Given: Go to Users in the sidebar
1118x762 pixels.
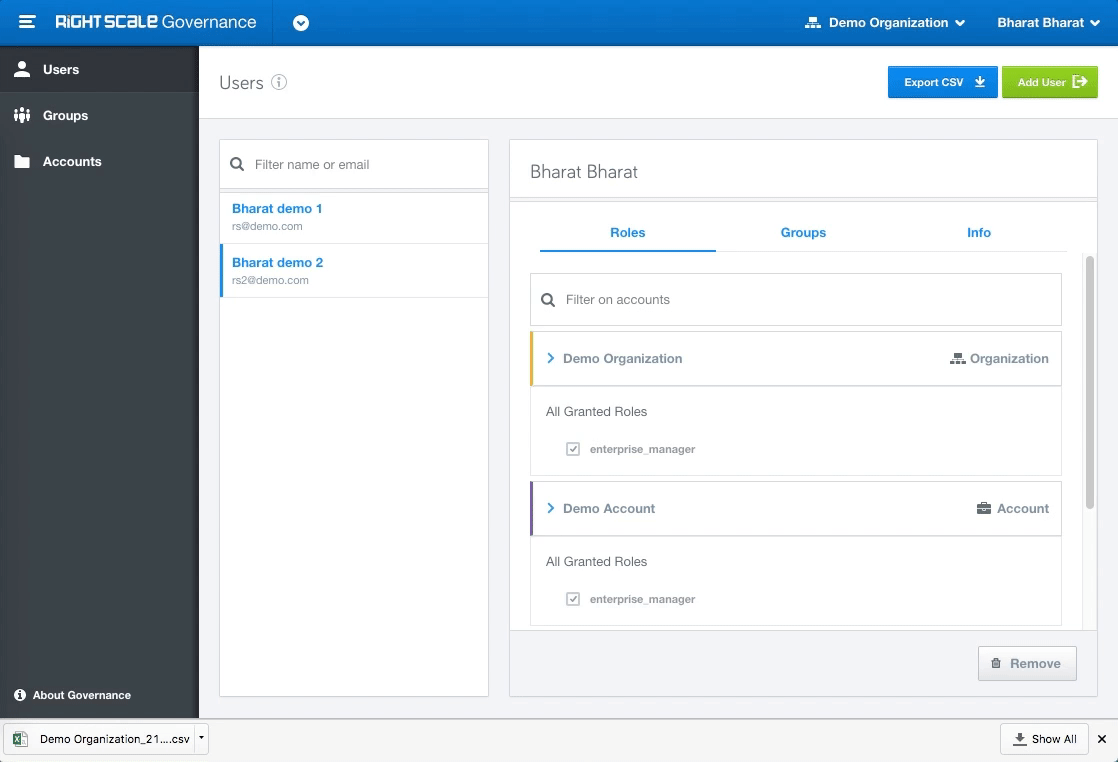Looking at the screenshot, I should (x=99, y=69).
